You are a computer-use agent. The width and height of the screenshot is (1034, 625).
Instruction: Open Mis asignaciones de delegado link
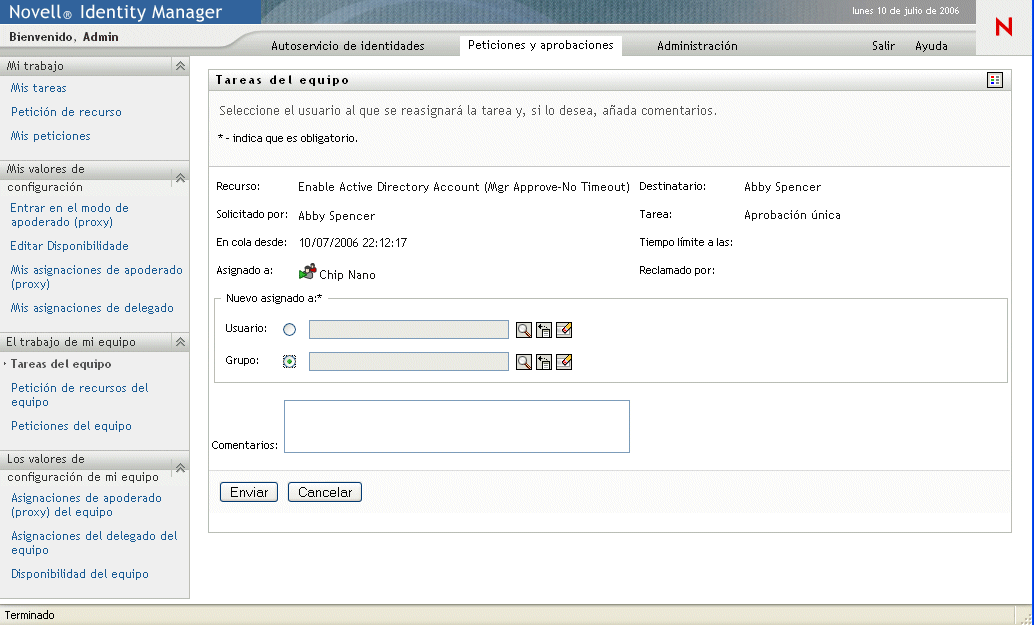pos(92,308)
